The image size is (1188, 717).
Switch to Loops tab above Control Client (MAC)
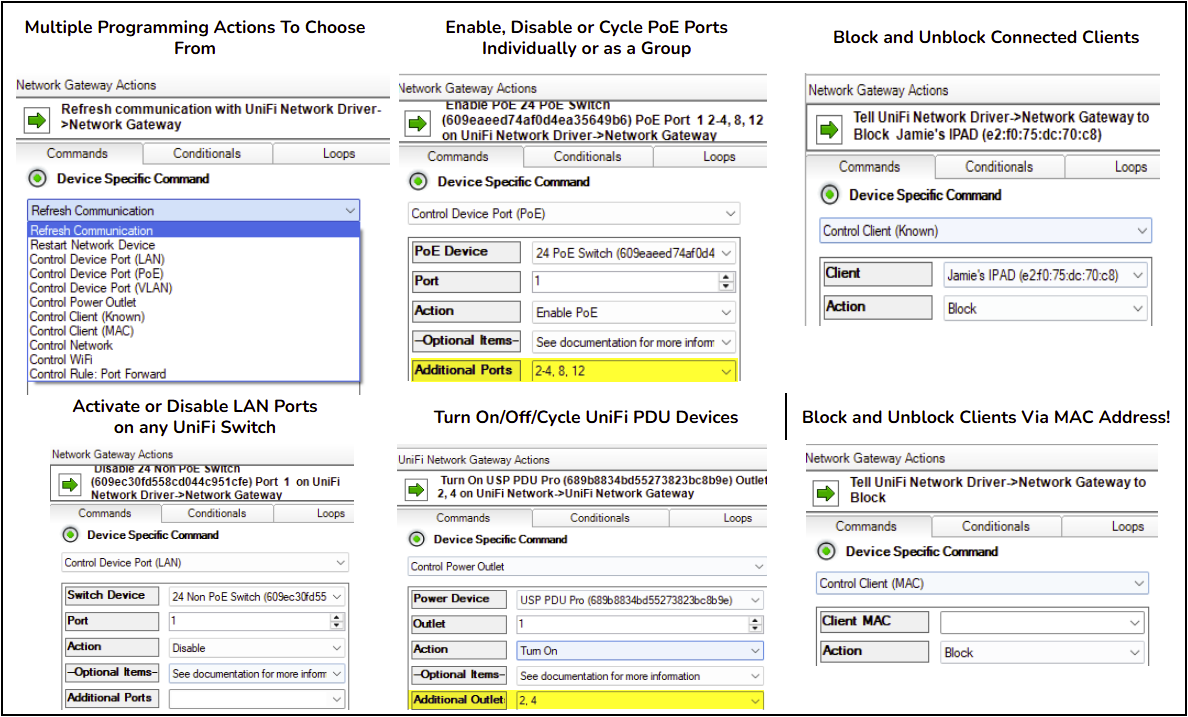point(1127,527)
